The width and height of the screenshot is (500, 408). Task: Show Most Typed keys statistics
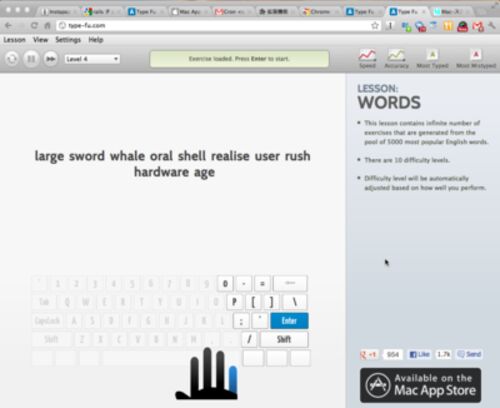(x=432, y=59)
